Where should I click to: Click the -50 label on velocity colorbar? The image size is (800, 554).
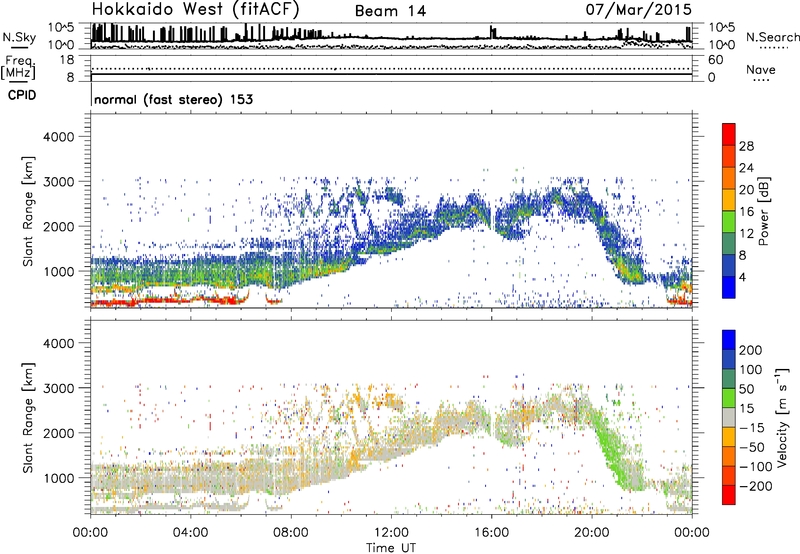click(x=751, y=447)
